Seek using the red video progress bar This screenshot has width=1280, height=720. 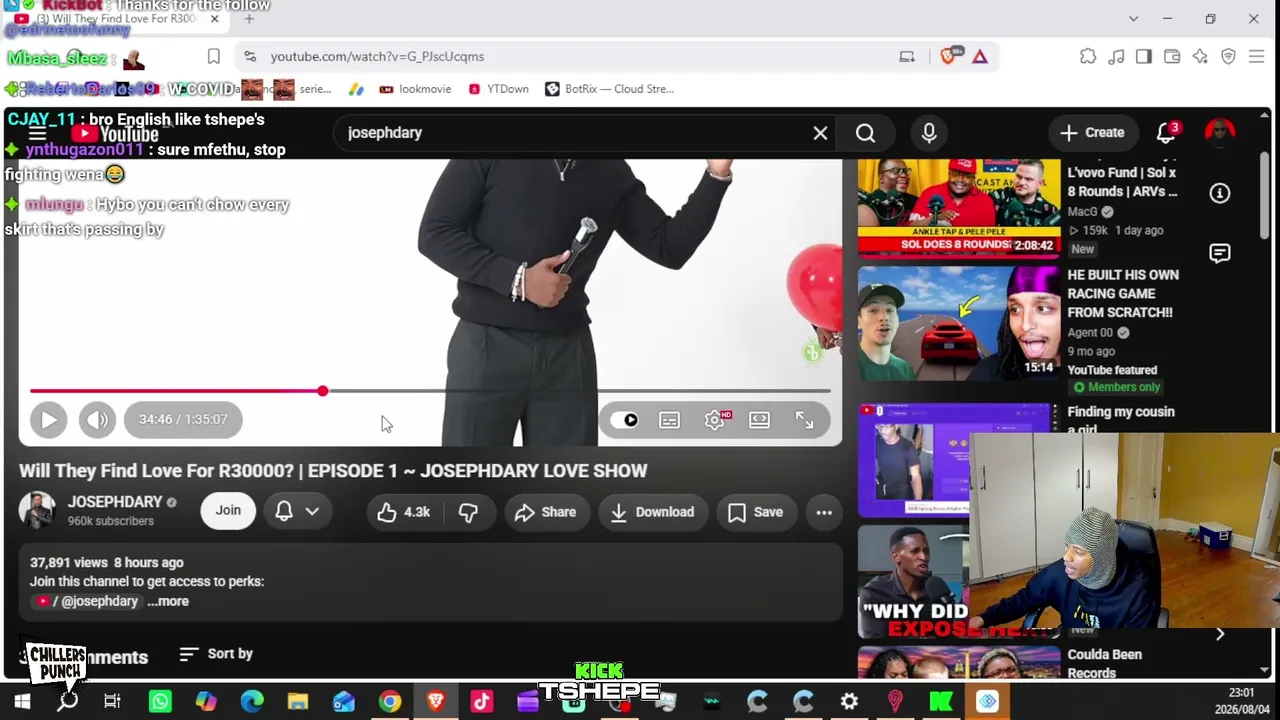(430, 391)
